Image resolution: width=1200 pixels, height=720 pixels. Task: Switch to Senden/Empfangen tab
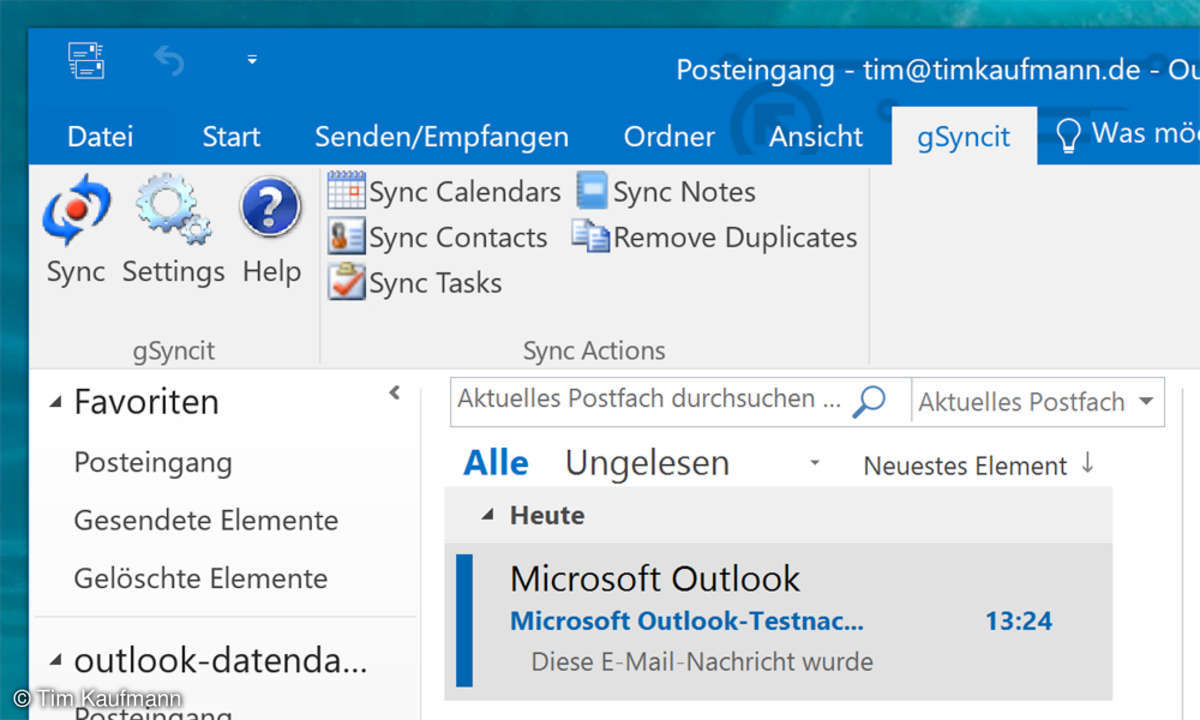point(442,136)
